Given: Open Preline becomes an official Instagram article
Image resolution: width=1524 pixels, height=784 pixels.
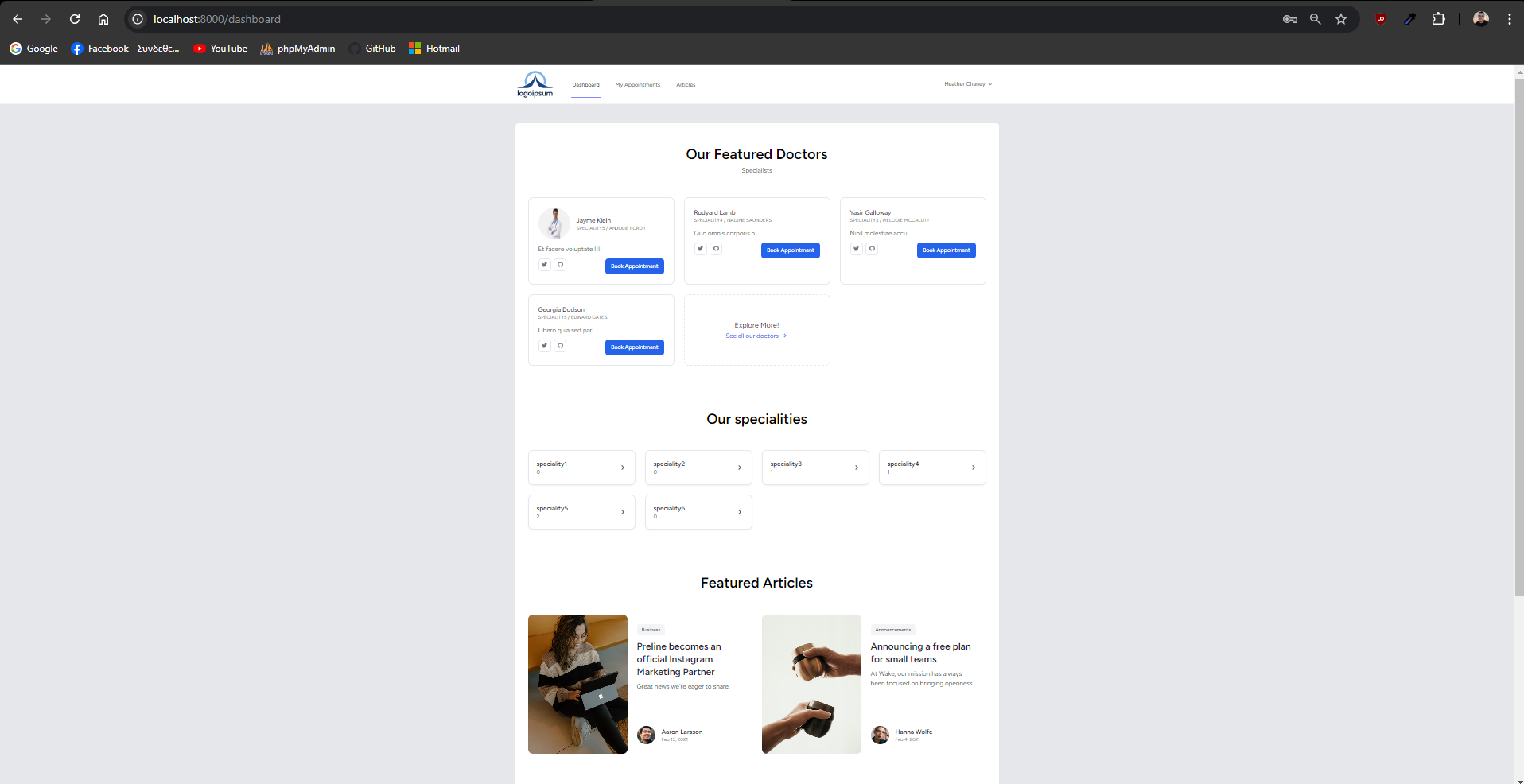Looking at the screenshot, I should click(678, 659).
